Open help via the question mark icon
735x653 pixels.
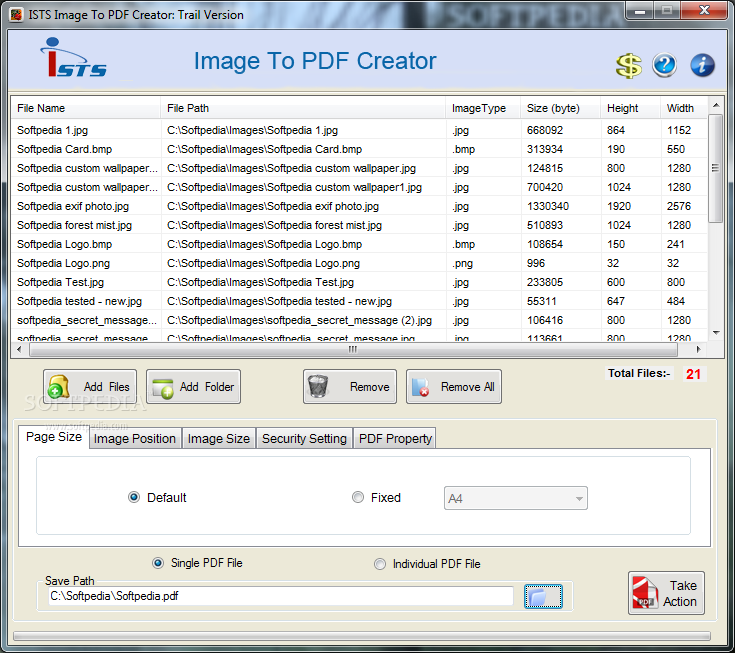coord(664,65)
